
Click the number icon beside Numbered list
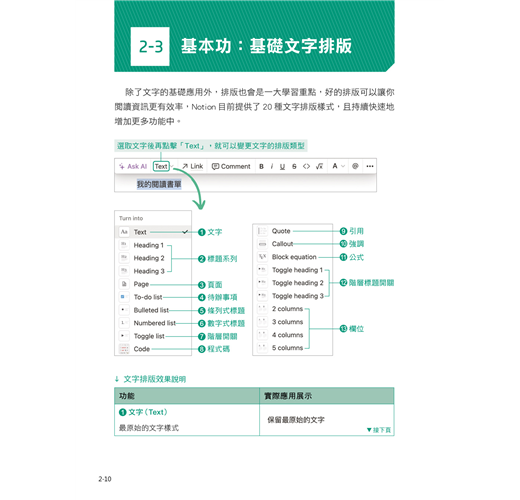tap(124, 323)
